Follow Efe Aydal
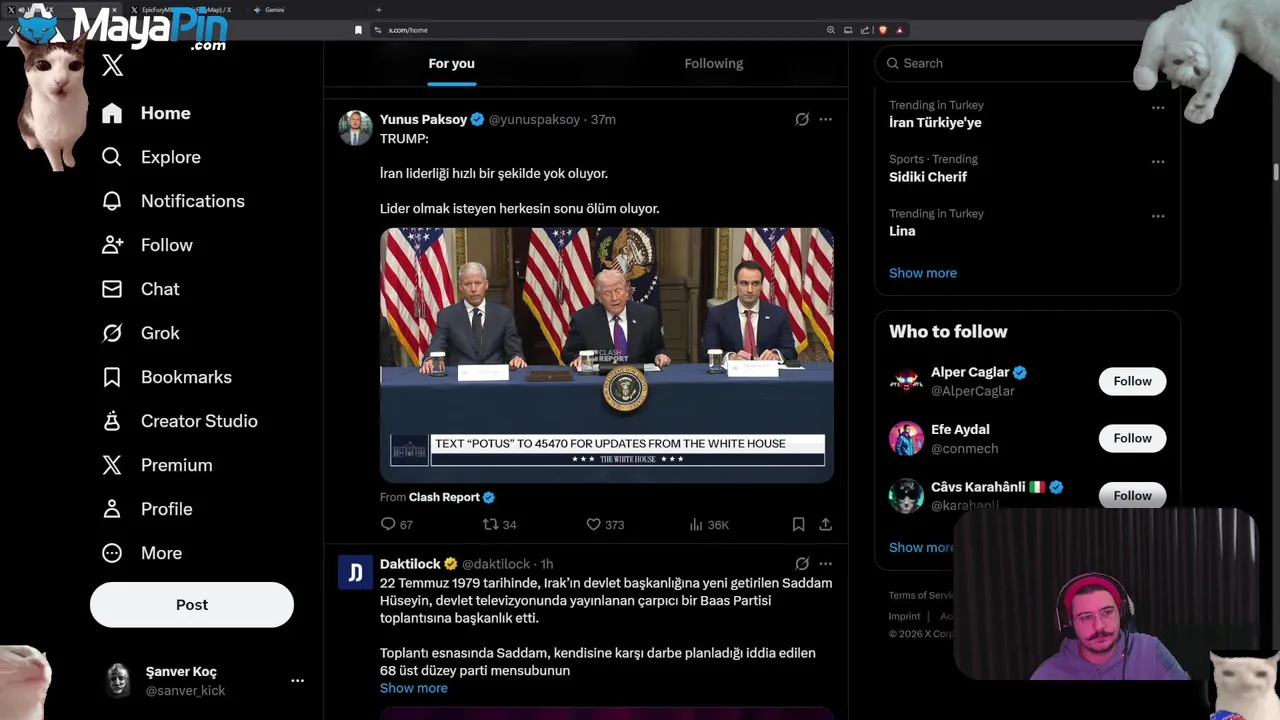1280x720 pixels. coord(1132,438)
